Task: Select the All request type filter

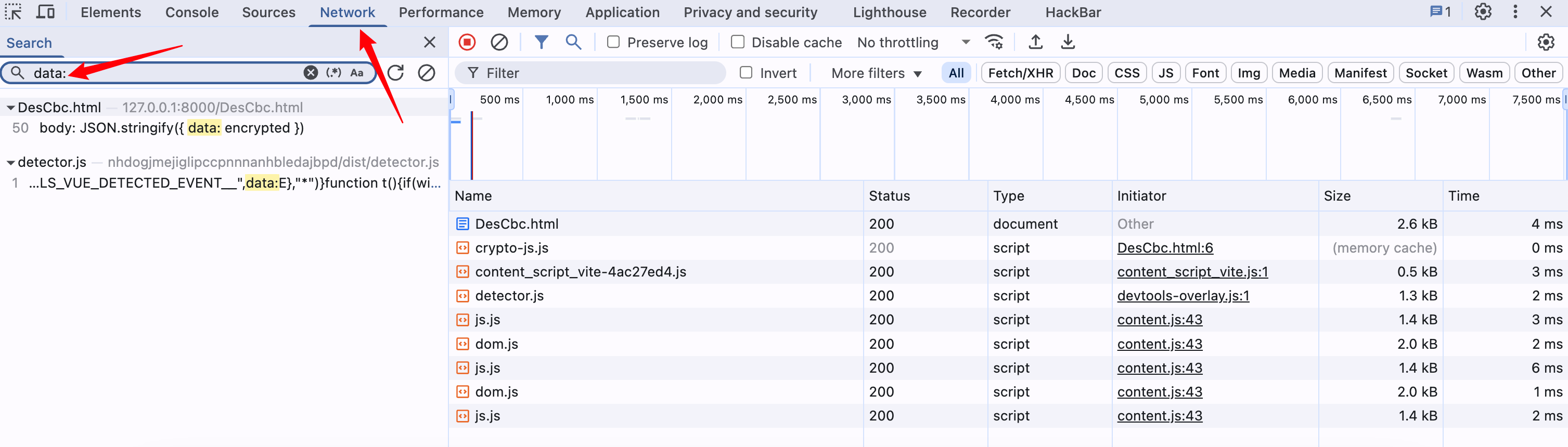Action: [x=956, y=73]
